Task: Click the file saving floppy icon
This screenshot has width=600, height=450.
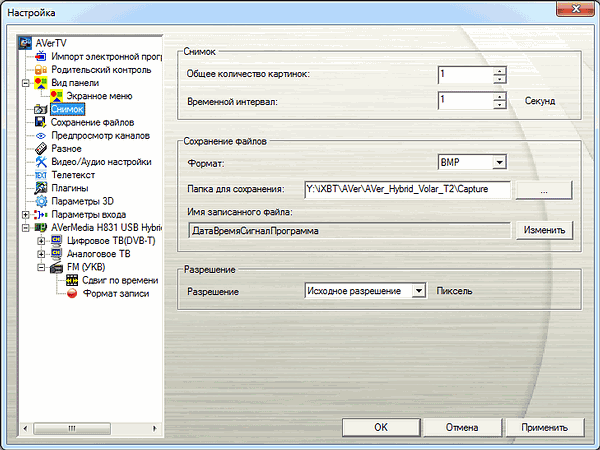Action: 41,122
